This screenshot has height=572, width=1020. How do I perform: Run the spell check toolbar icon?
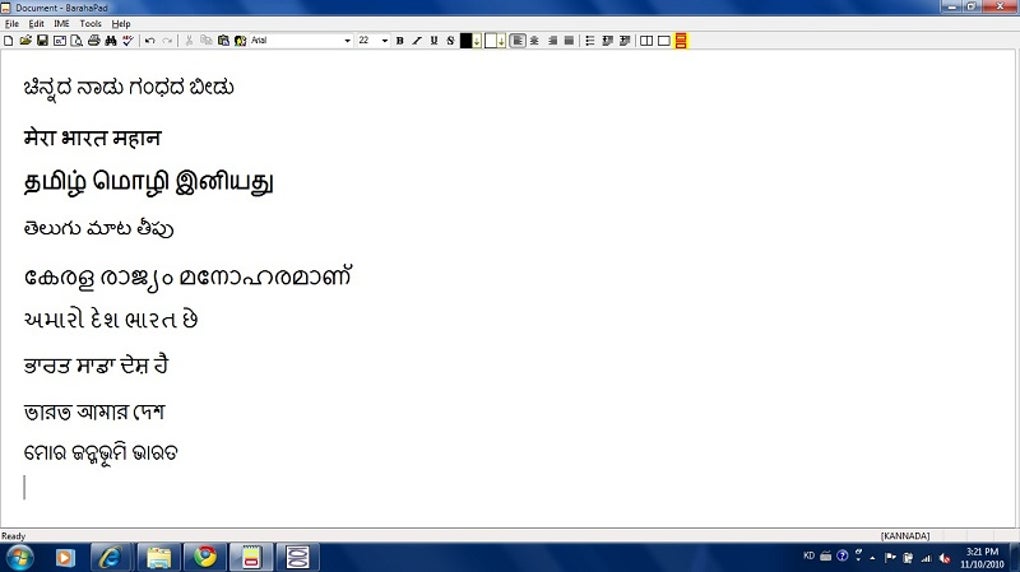click(128, 40)
